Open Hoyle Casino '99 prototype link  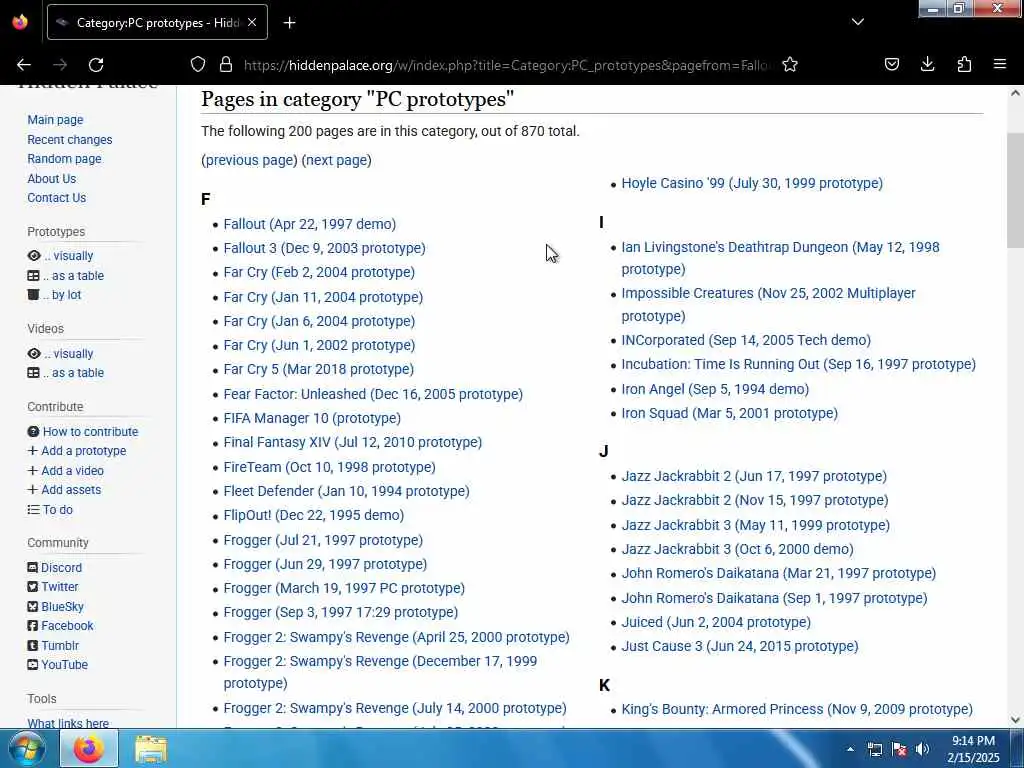pyautogui.click(x=752, y=183)
